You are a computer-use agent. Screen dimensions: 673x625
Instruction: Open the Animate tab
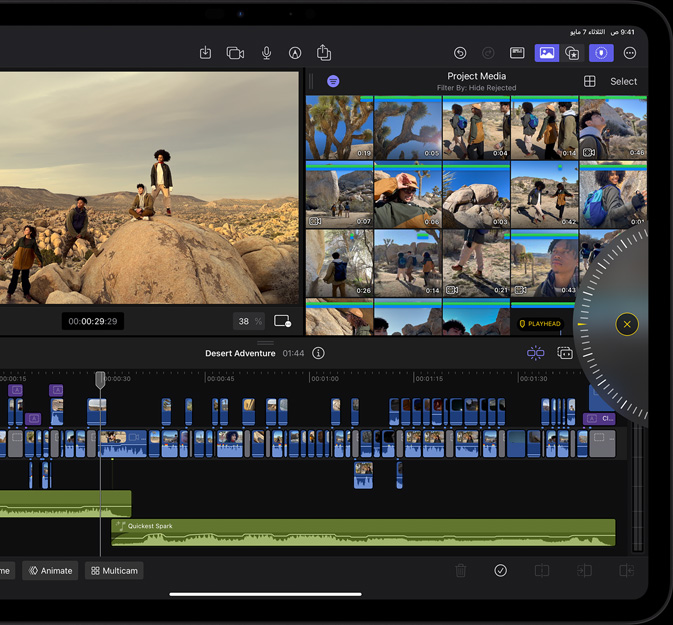50,571
